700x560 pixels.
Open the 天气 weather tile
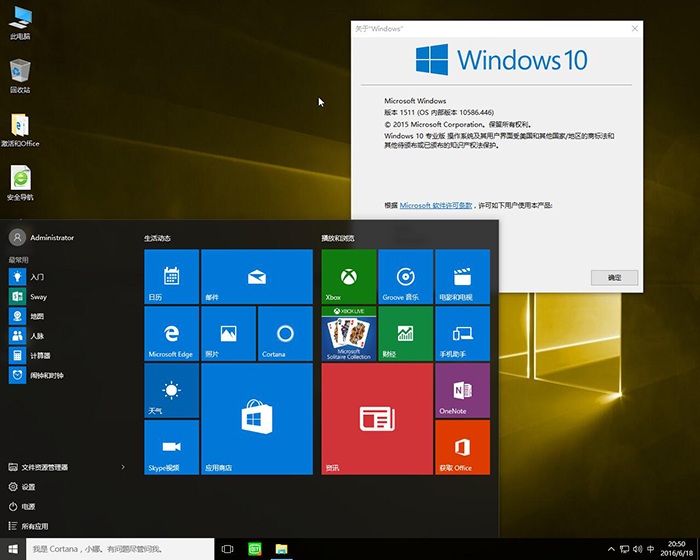[x=171, y=390]
